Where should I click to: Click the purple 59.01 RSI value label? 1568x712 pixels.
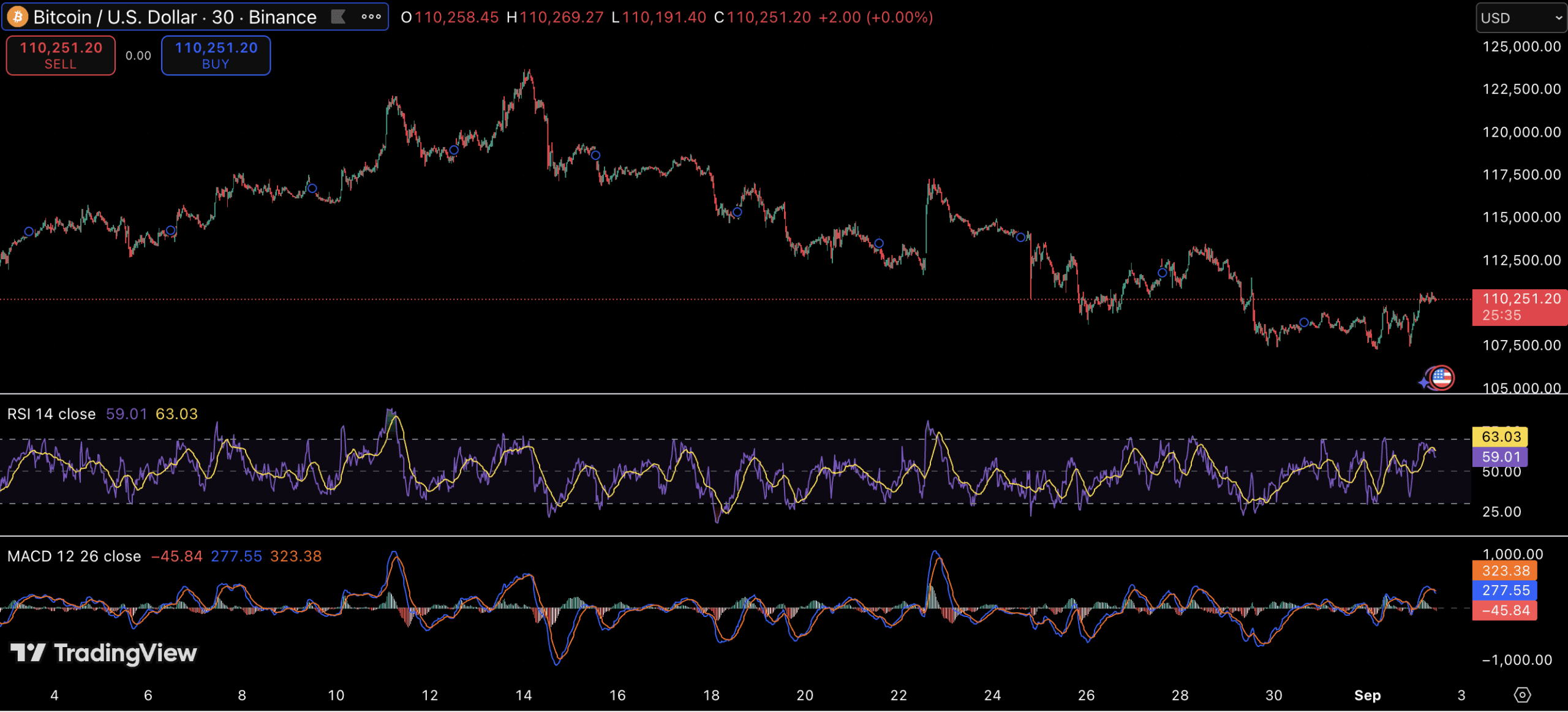(1501, 457)
